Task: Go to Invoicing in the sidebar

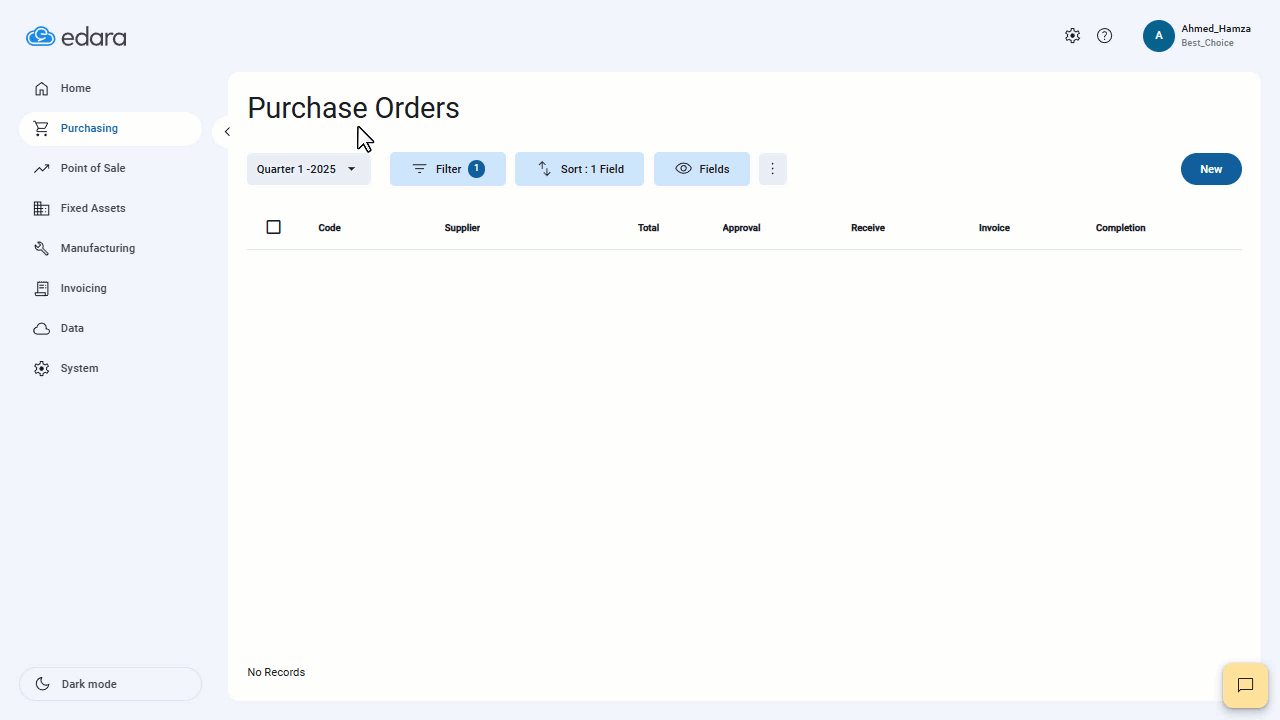Action: coord(110,288)
